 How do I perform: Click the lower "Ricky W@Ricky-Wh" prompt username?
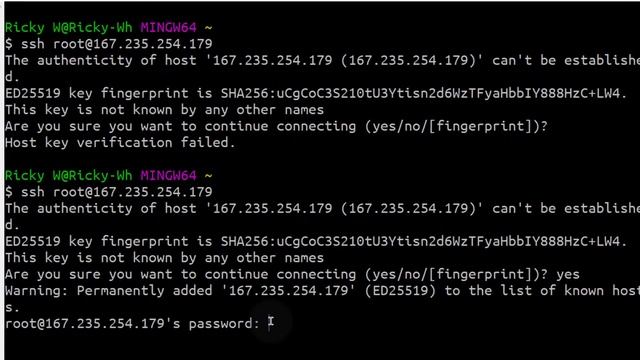click(69, 176)
